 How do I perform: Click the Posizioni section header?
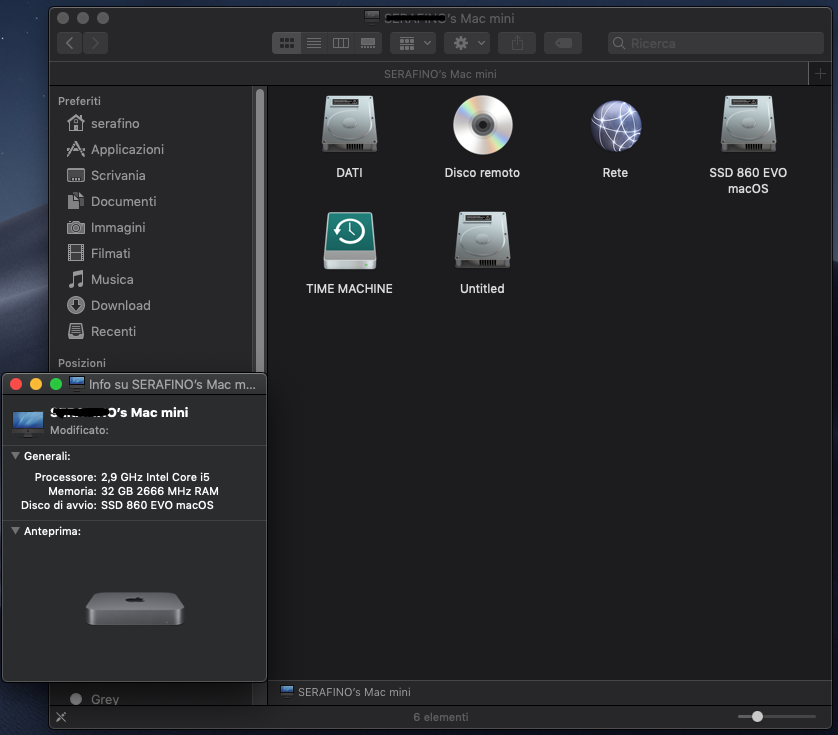82,363
